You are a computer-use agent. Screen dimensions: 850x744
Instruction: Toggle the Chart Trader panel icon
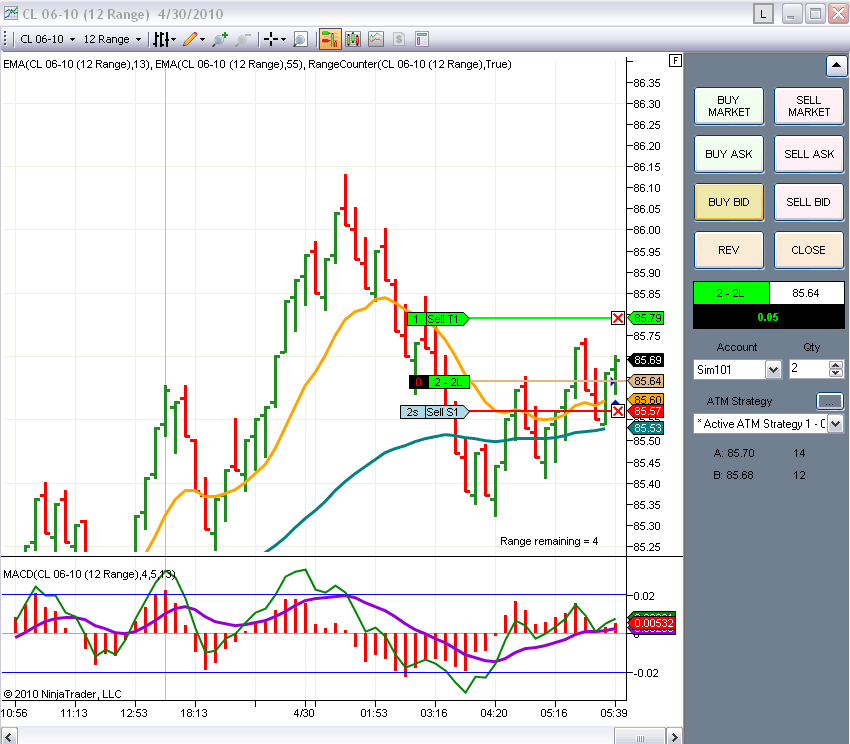(x=330, y=39)
